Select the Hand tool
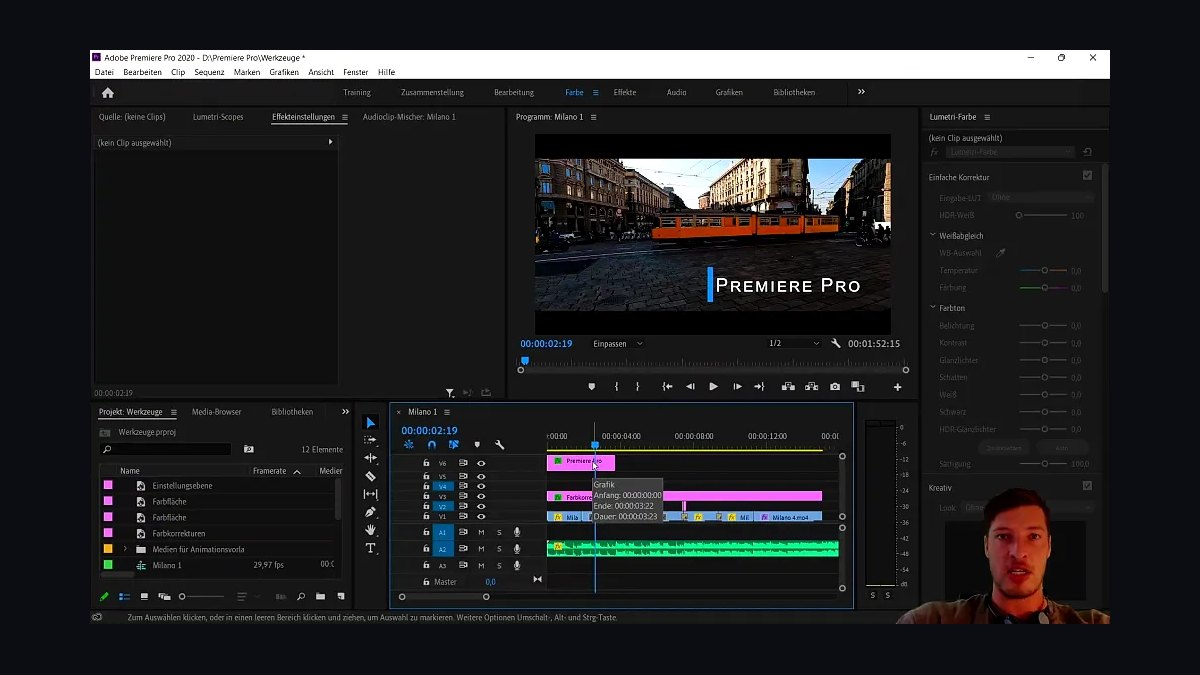 pyautogui.click(x=370, y=530)
